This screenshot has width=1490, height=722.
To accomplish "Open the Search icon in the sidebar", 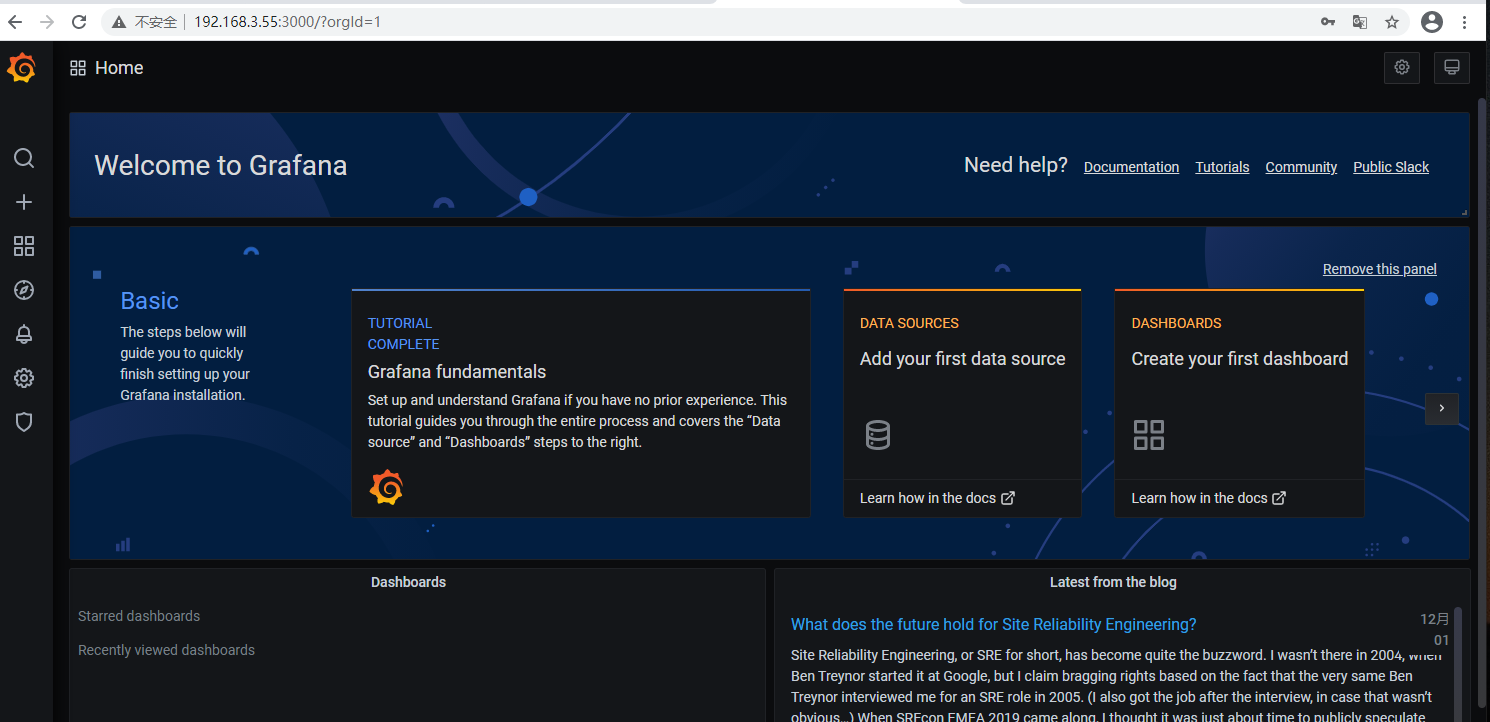I will pos(24,158).
